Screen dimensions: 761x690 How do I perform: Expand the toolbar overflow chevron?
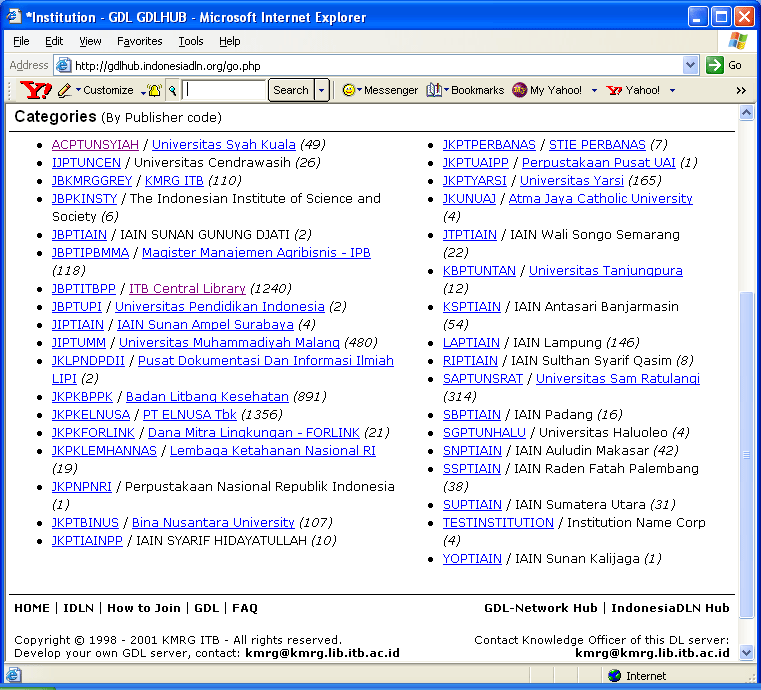pos(741,90)
